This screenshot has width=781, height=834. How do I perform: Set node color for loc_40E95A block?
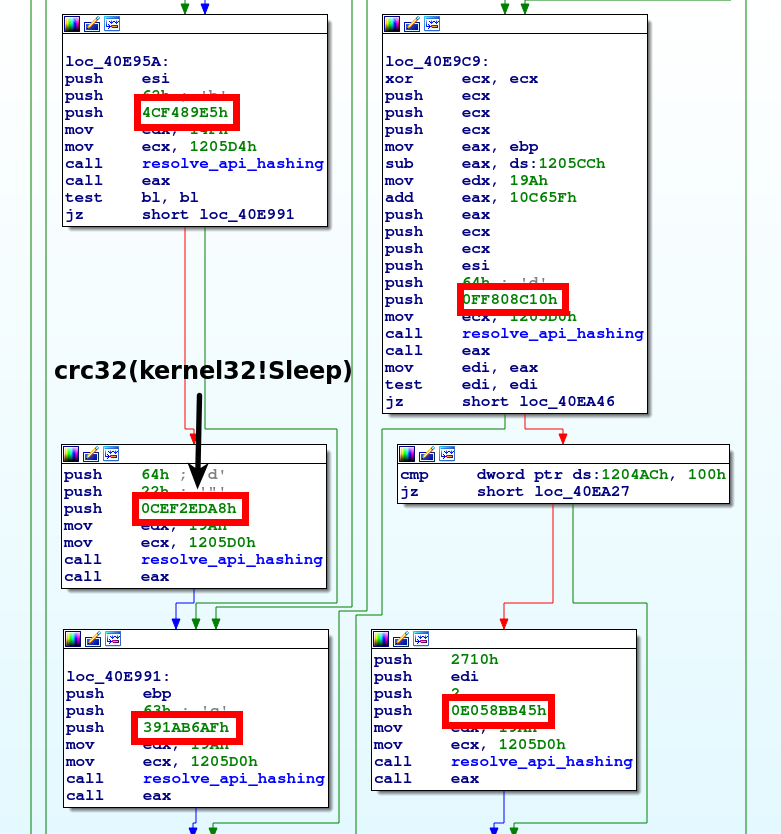[x=72, y=24]
